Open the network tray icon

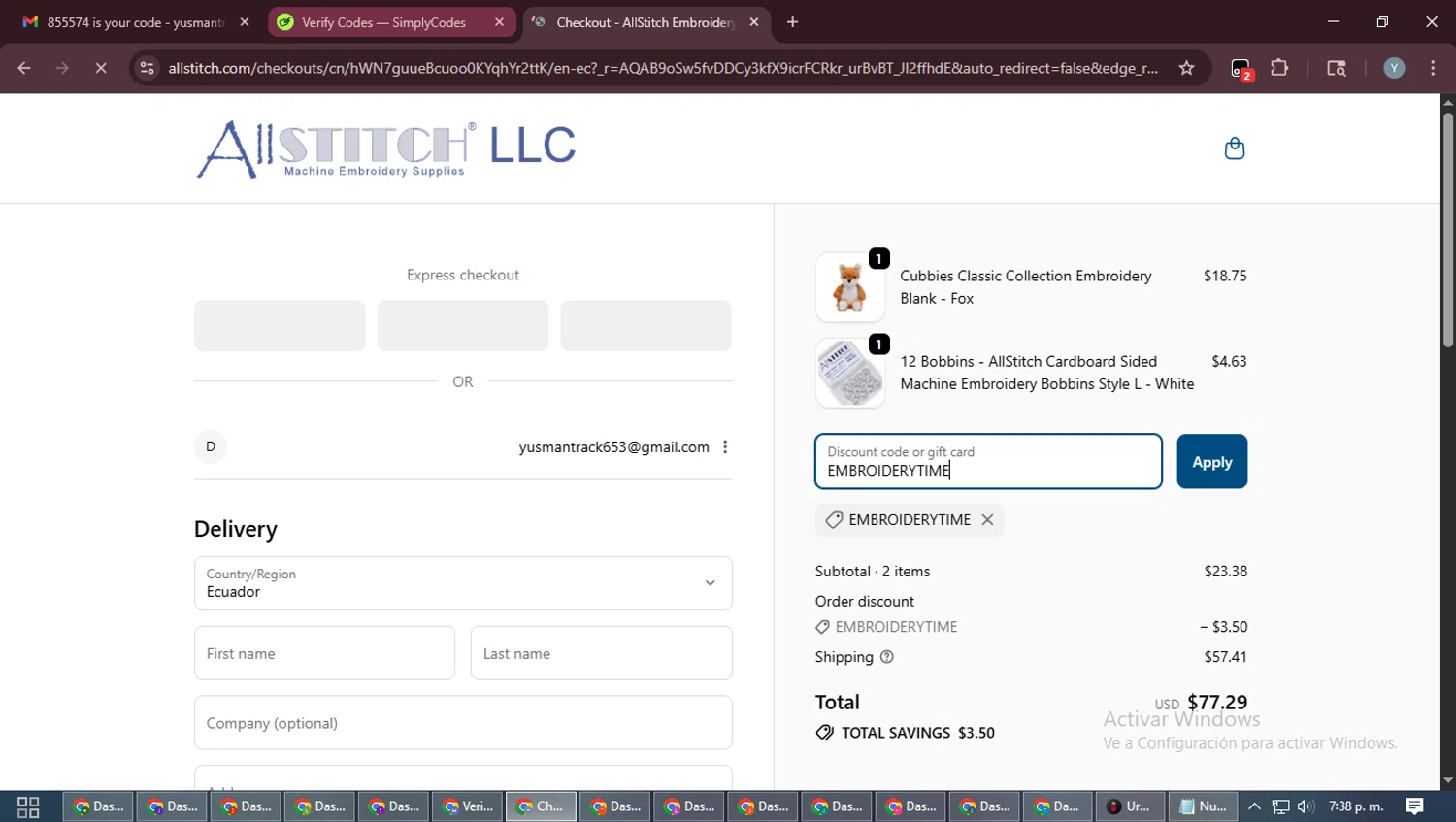click(1280, 806)
